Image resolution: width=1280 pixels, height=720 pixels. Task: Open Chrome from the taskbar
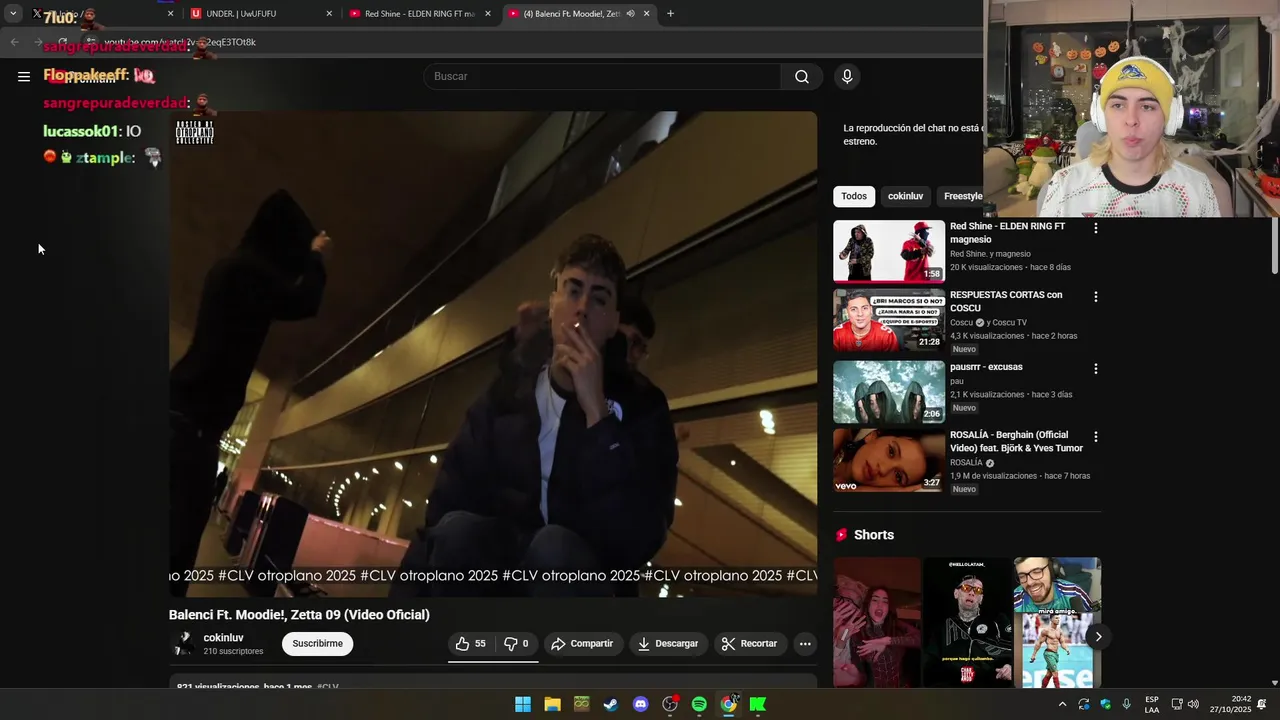point(729,704)
